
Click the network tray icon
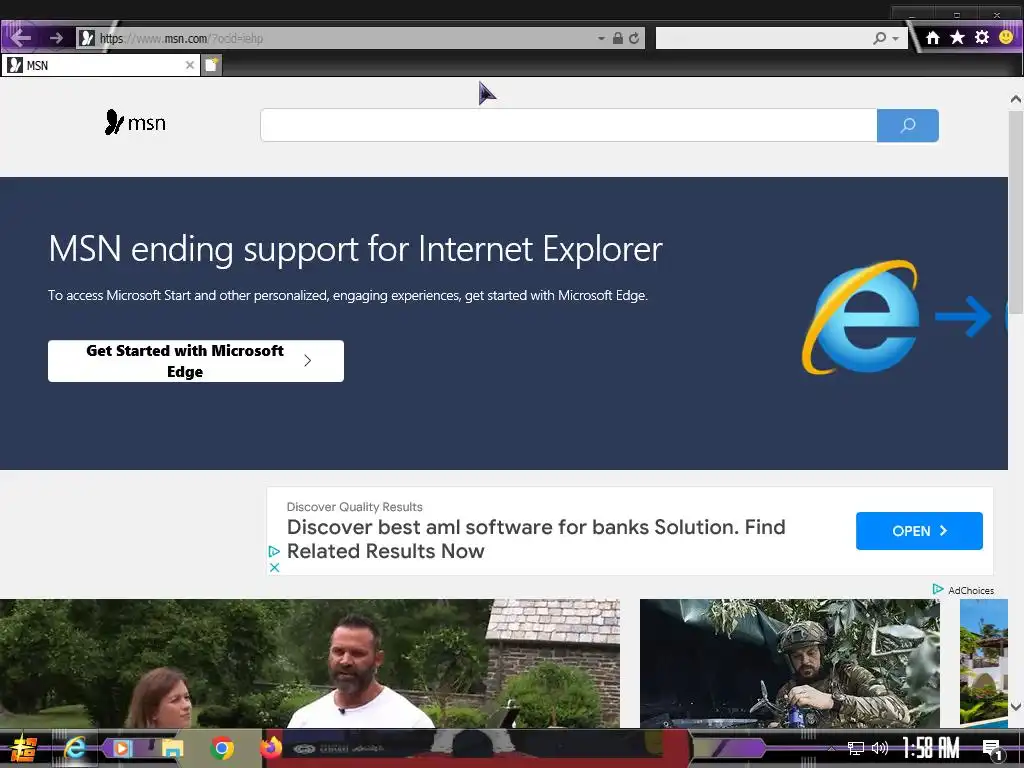click(x=856, y=748)
